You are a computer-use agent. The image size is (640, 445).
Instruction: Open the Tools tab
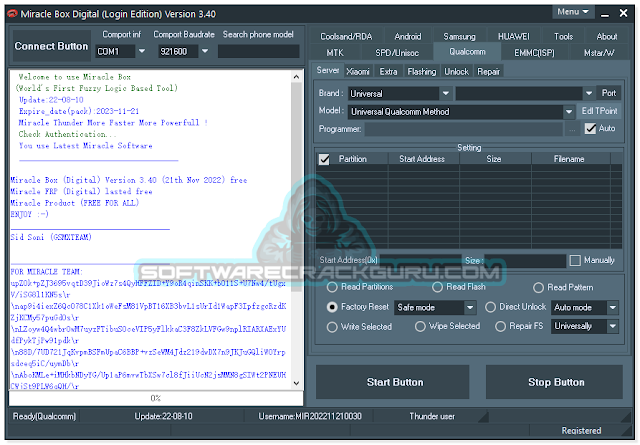563,37
